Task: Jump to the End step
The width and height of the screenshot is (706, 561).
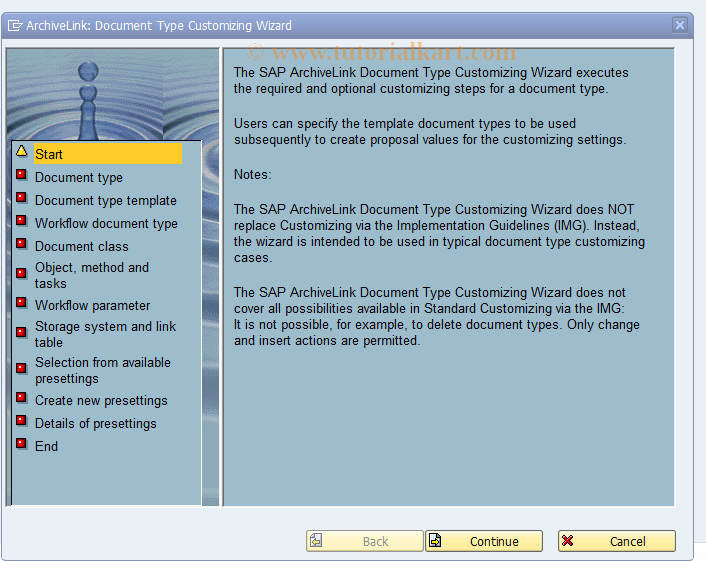Action: pyautogui.click(x=46, y=446)
